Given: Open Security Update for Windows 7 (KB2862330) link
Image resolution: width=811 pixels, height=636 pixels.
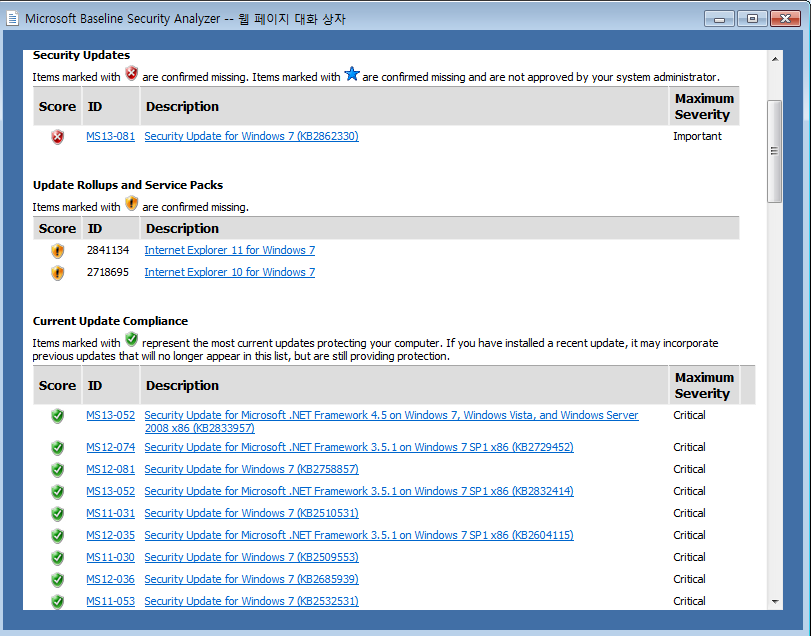Looking at the screenshot, I should click(x=251, y=137).
